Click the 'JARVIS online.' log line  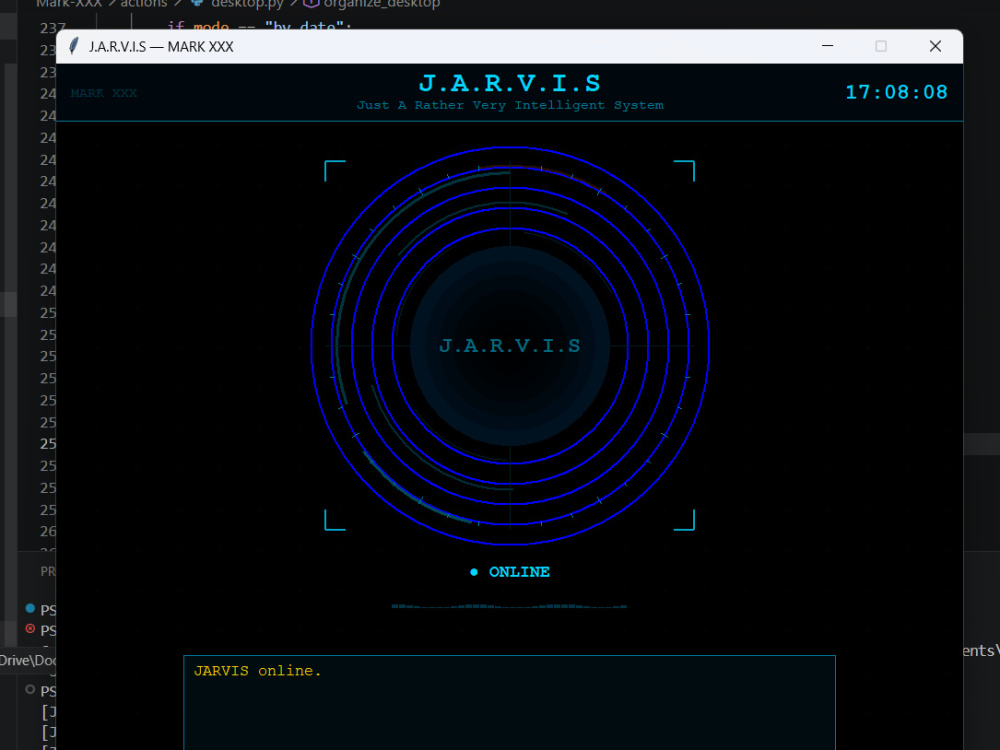point(258,671)
